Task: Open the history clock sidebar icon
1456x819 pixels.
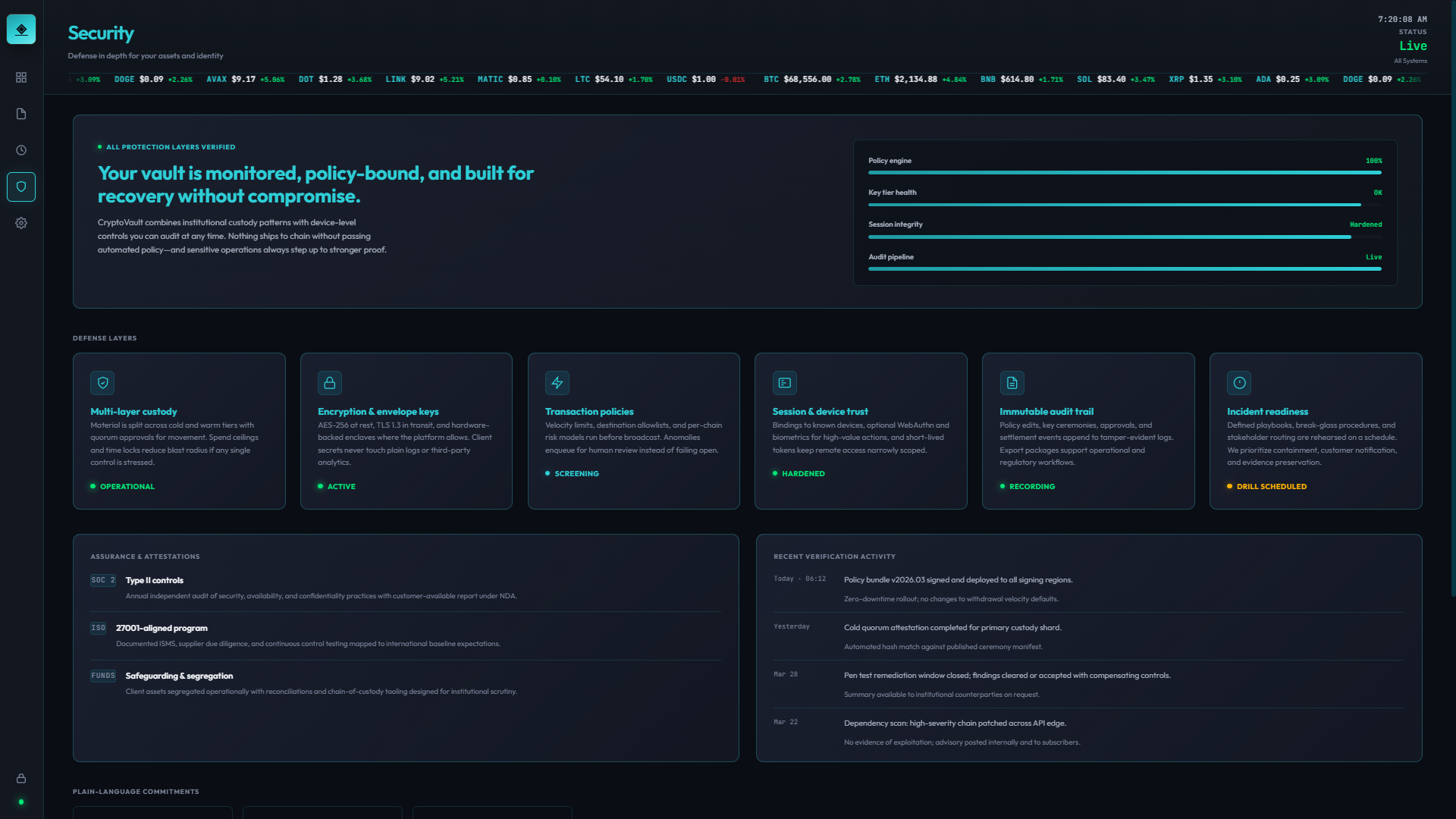Action: pos(21,150)
